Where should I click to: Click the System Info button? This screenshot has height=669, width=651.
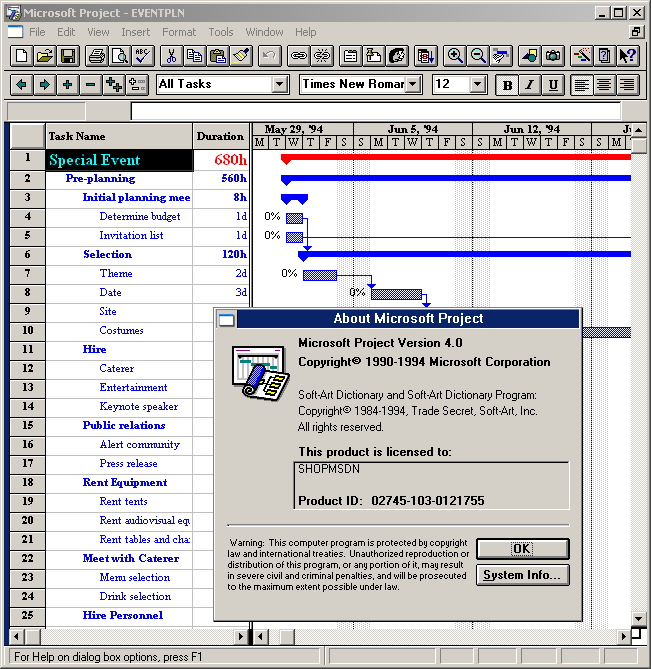[x=522, y=575]
